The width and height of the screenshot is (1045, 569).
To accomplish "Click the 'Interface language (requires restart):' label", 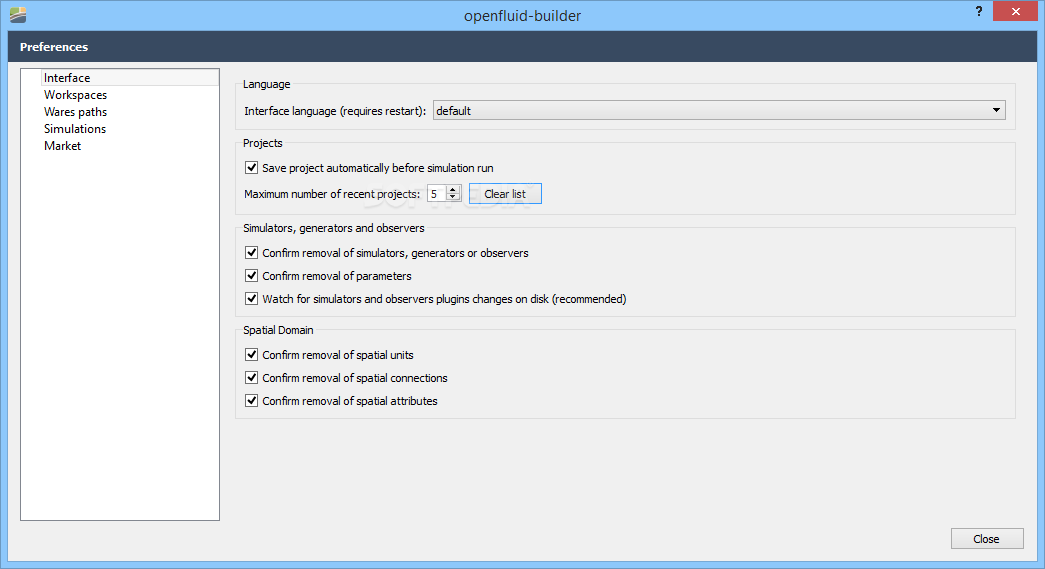I will click(335, 111).
